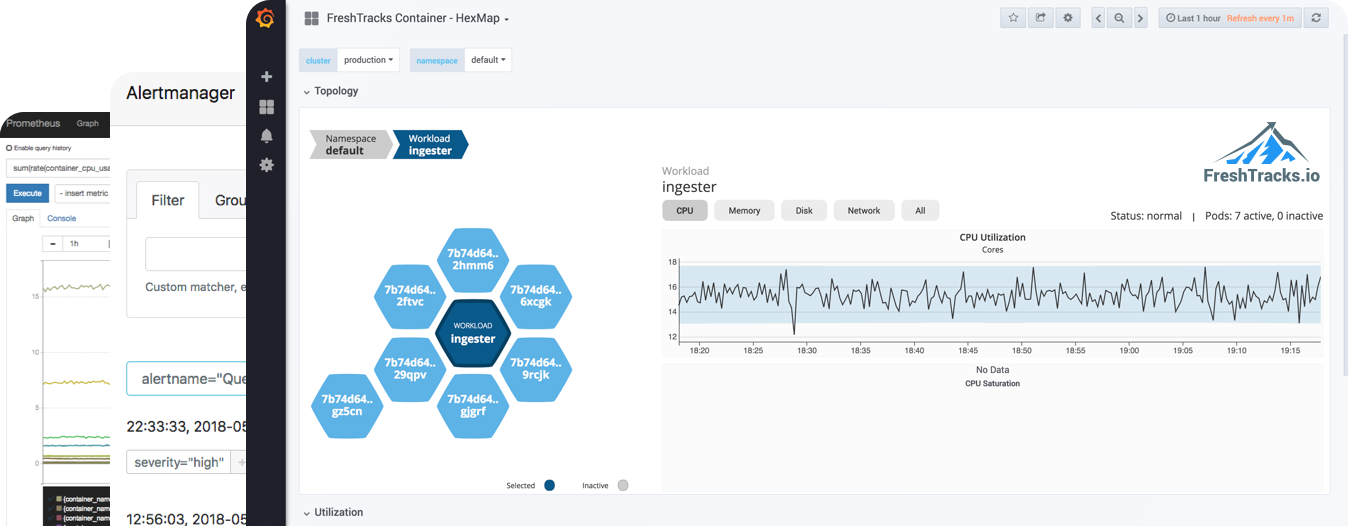Viewport: 1348px width, 526px height.
Task: Click the dashboard grid icon beside title
Action: [311, 19]
